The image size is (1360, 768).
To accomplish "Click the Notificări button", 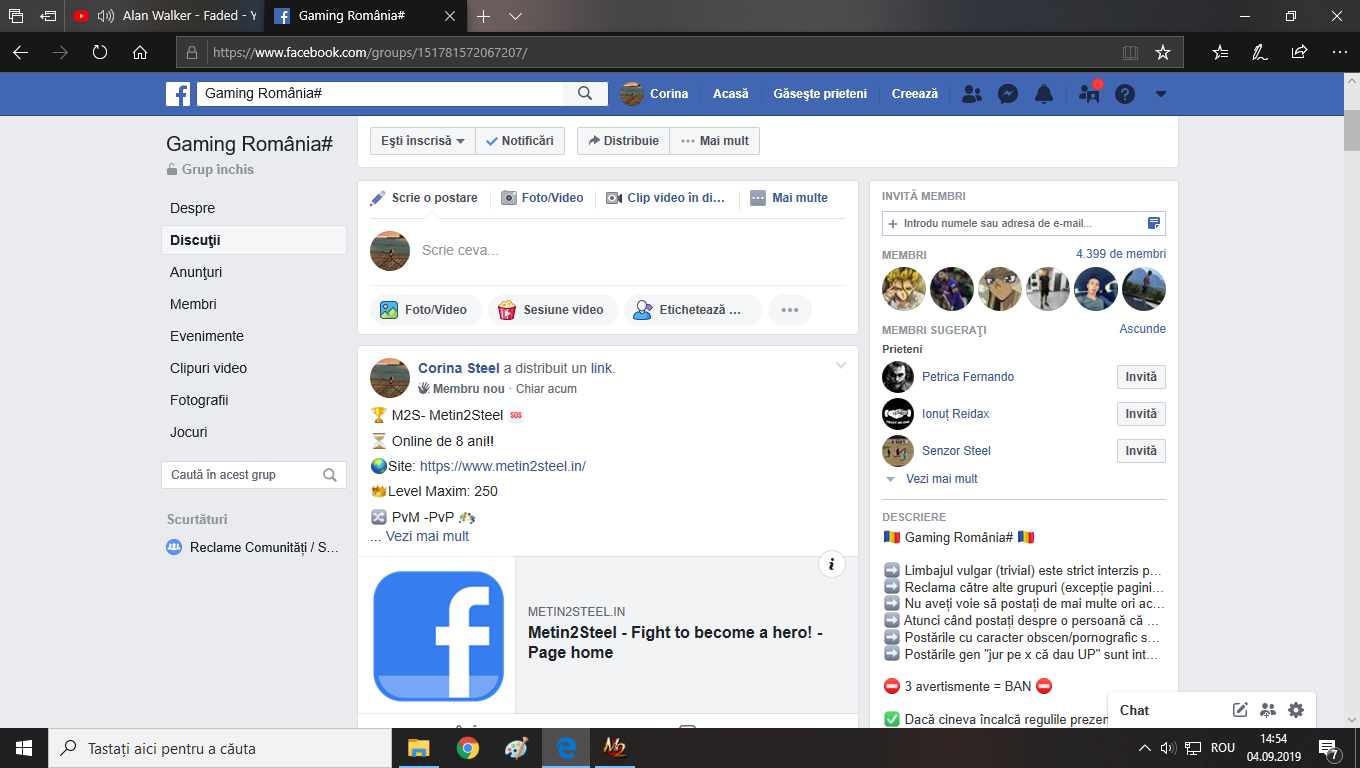I will coord(520,141).
